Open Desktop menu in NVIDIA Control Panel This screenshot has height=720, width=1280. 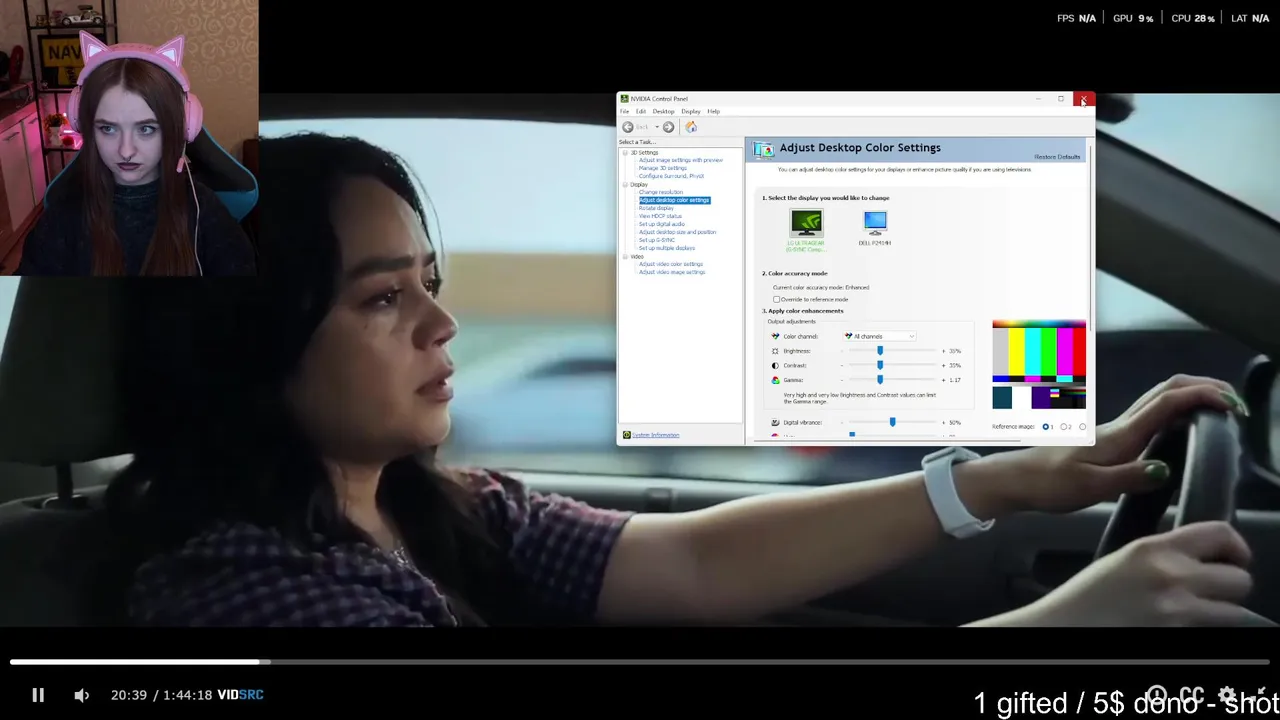(x=664, y=111)
